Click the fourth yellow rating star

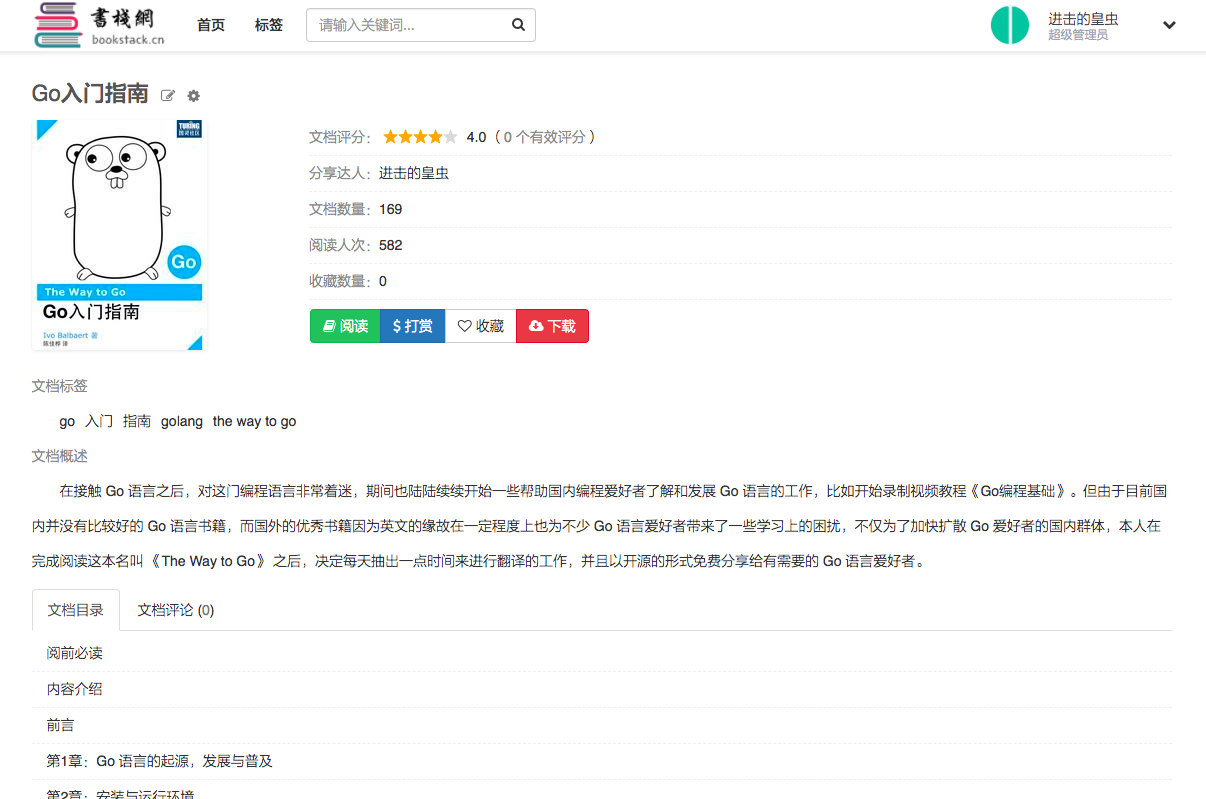click(x=437, y=136)
